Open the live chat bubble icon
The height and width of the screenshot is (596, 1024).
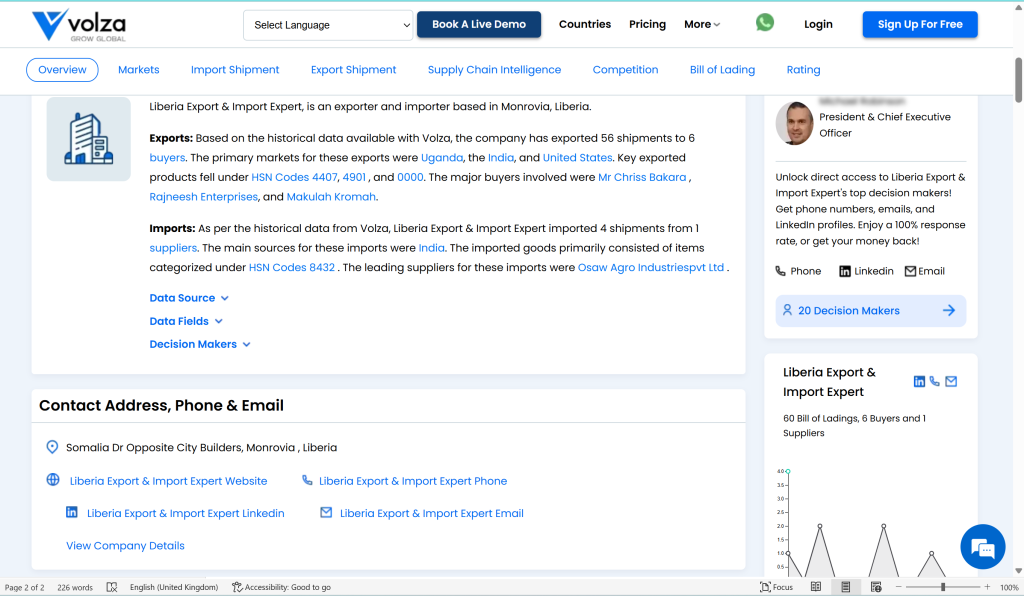pyautogui.click(x=982, y=547)
